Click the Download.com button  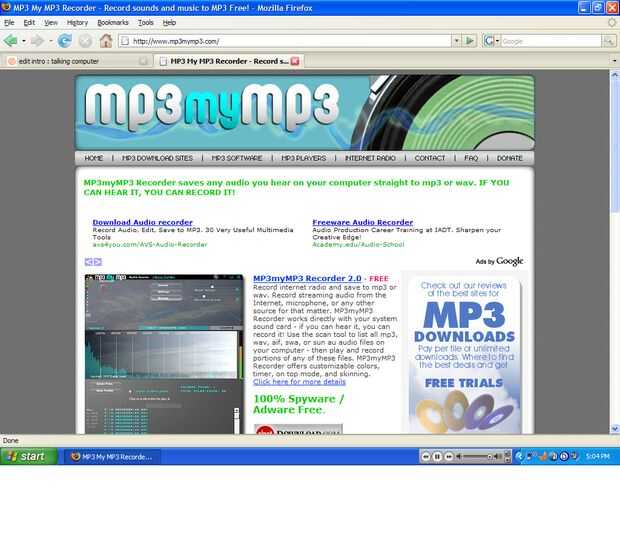[x=299, y=429]
